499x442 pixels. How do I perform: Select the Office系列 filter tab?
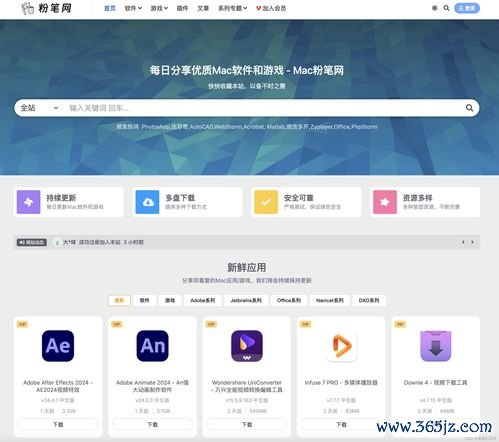[x=289, y=300]
